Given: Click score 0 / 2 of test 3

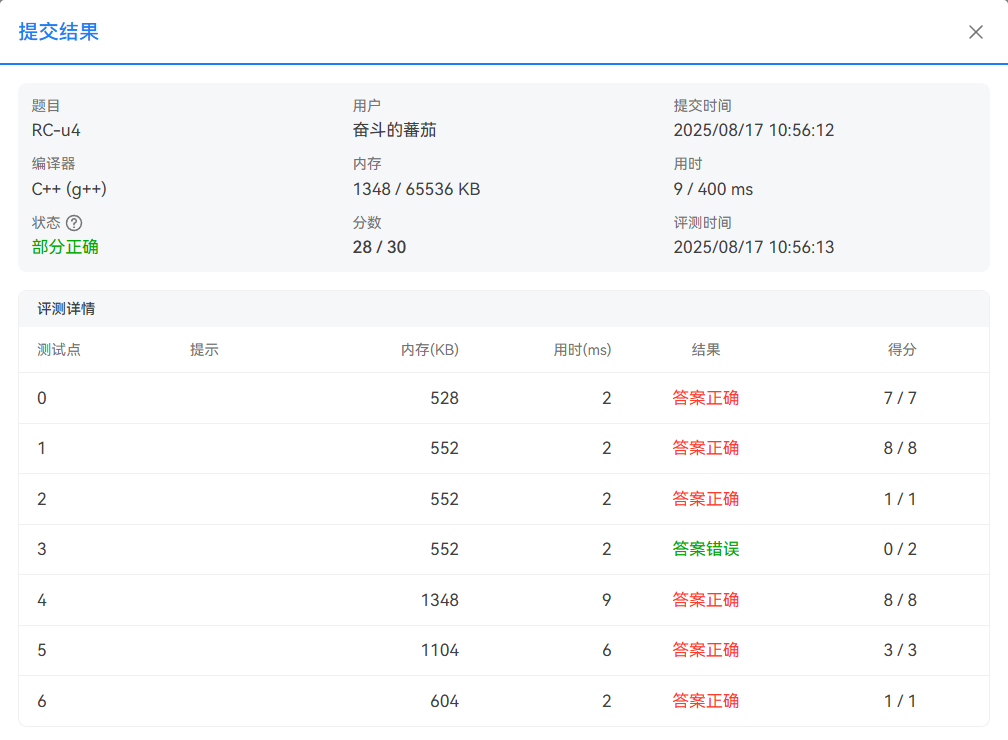Looking at the screenshot, I should pyautogui.click(x=900, y=549).
